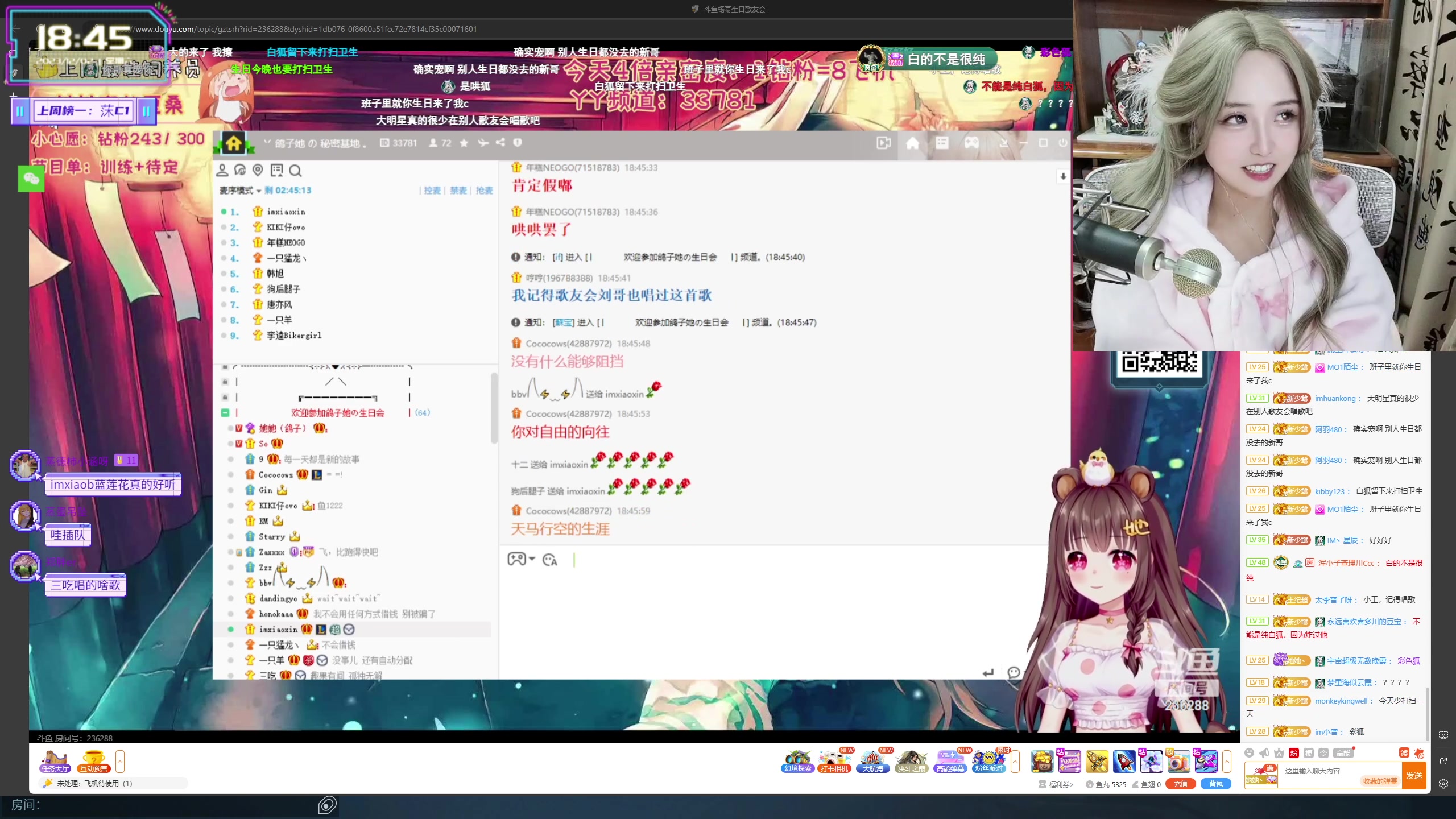Open the 打卡相机 activity icon
The image size is (1456, 819).
pyautogui.click(x=834, y=761)
